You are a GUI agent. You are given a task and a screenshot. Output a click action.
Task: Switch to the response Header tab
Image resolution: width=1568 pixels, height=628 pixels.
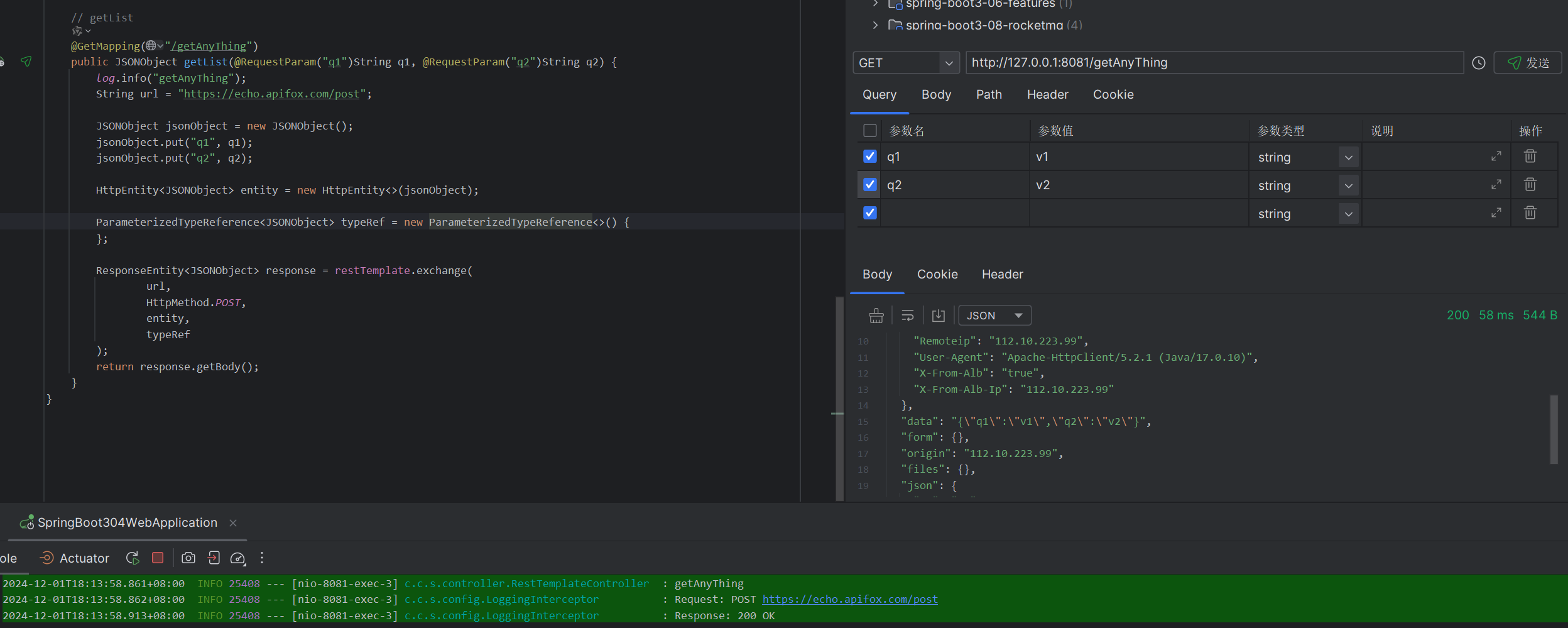point(1002,274)
